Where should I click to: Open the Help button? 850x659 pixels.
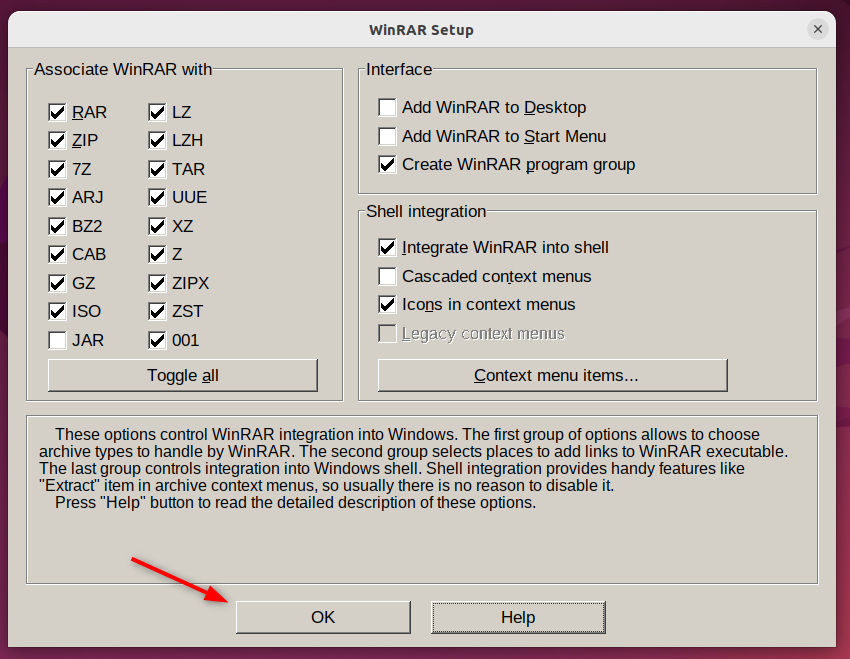518,617
